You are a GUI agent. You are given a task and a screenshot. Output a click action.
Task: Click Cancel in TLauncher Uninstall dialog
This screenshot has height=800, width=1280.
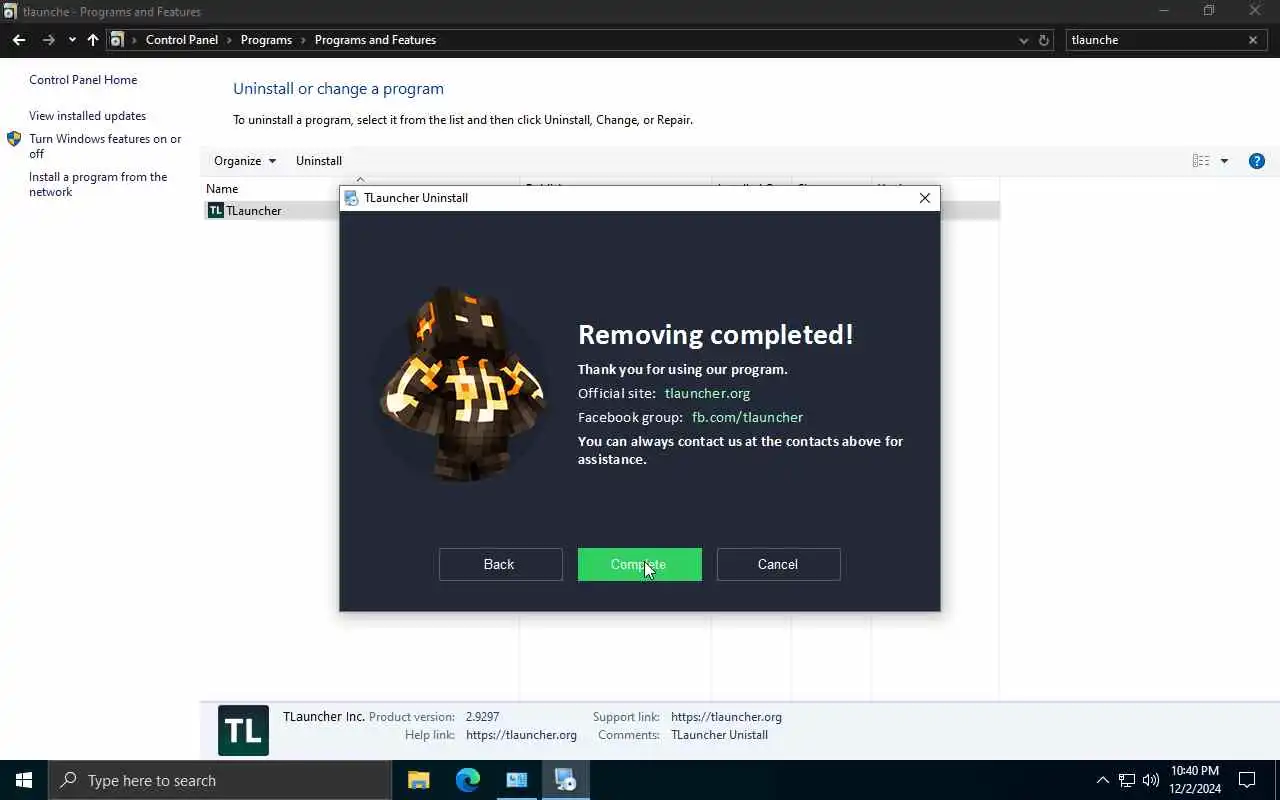point(778,564)
